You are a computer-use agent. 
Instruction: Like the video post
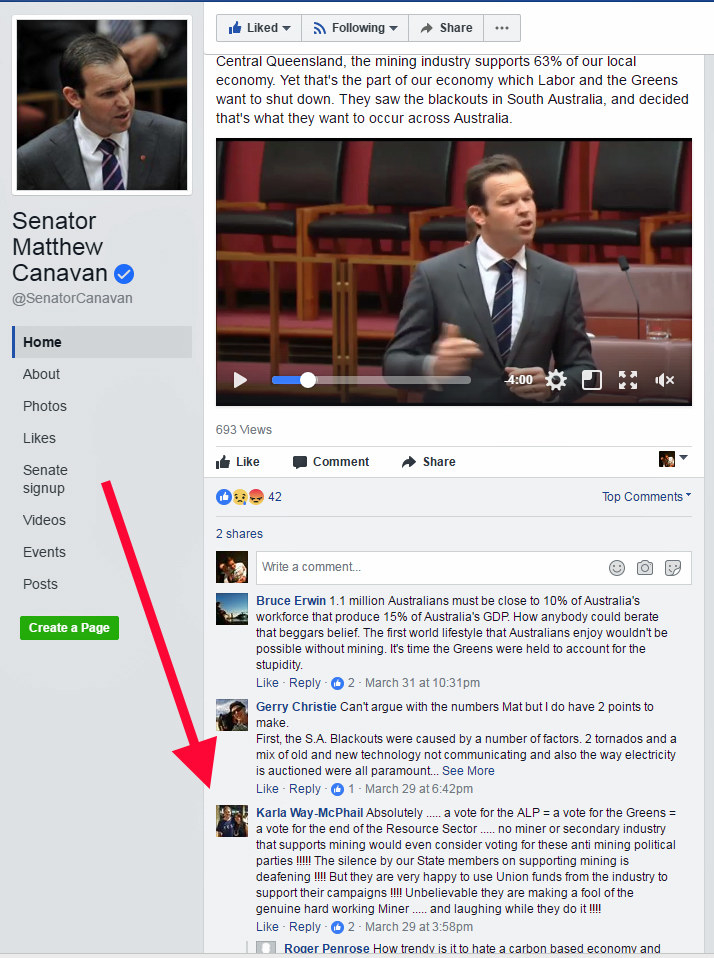point(238,462)
